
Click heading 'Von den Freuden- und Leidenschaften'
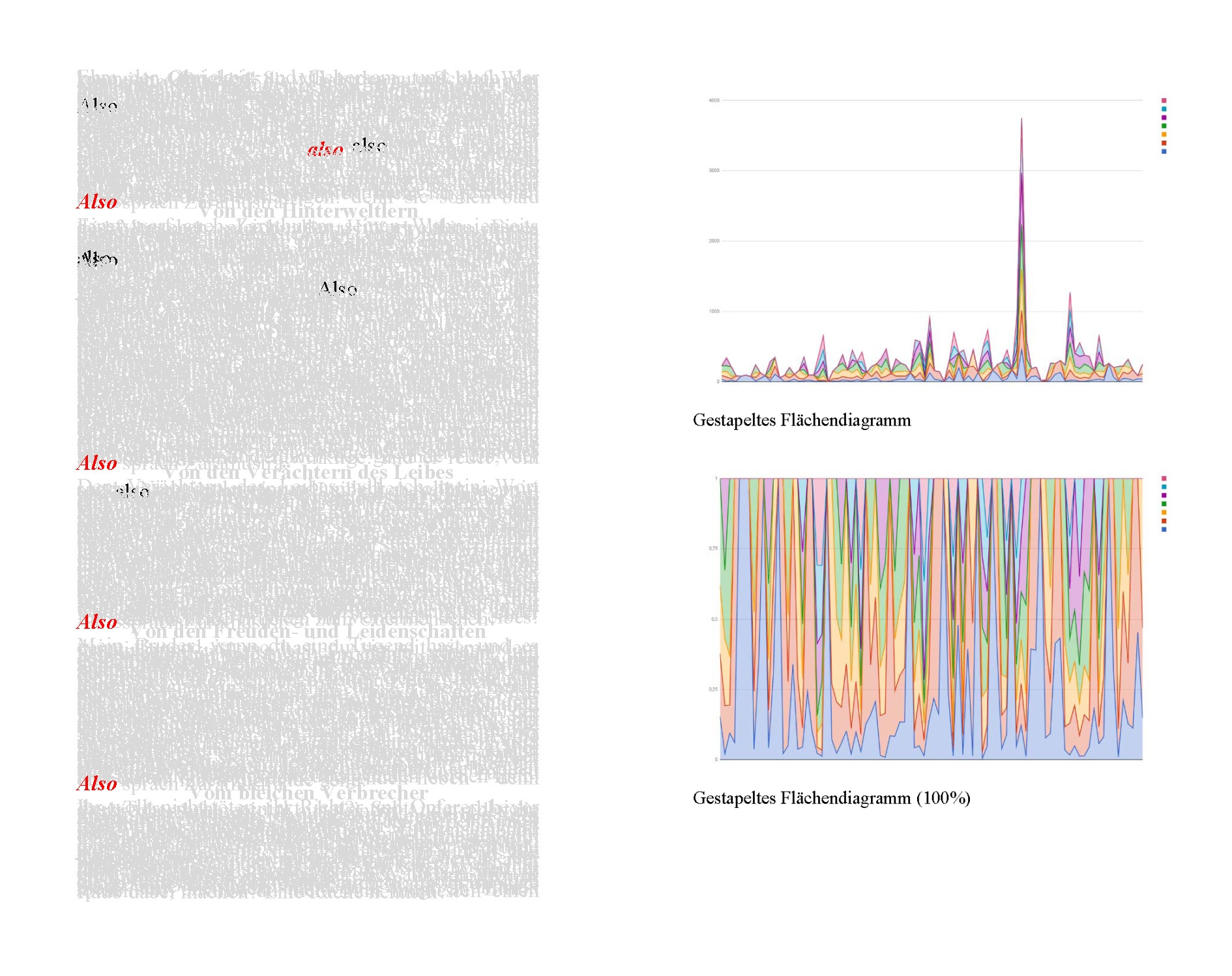(308, 632)
